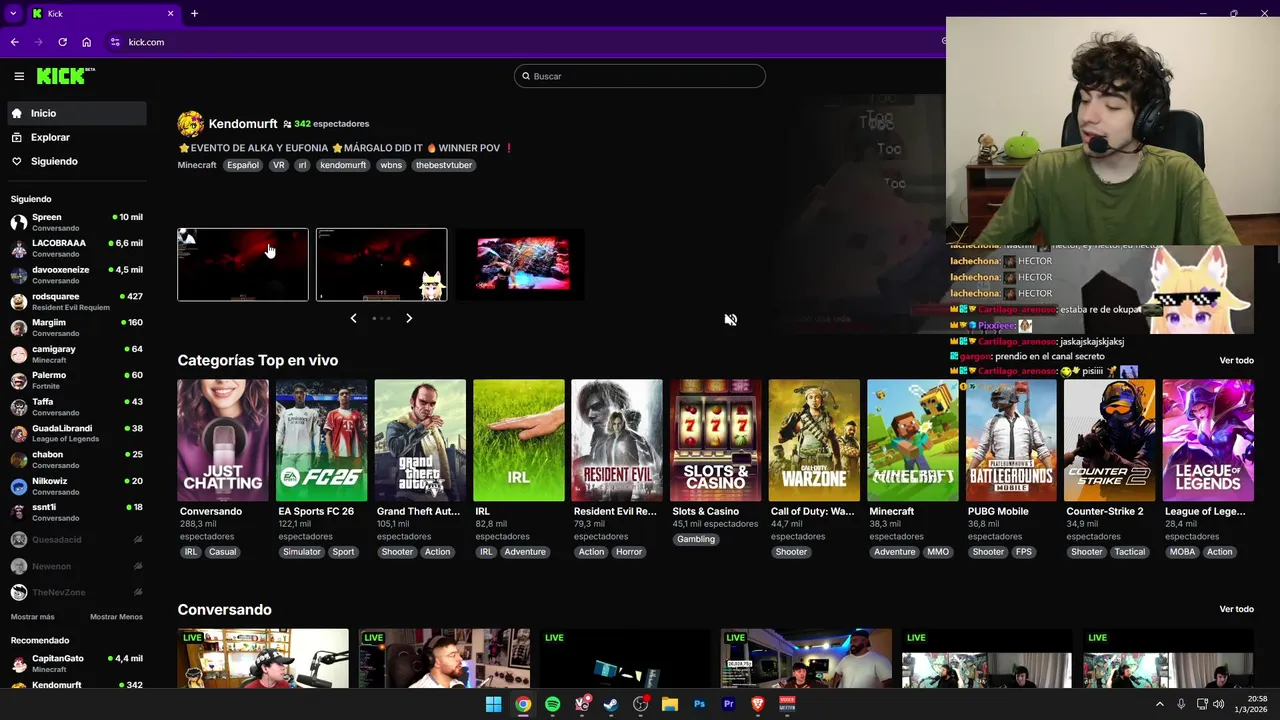Open OBS Studio from the taskbar
This screenshot has width=1280, height=720.
(641, 704)
